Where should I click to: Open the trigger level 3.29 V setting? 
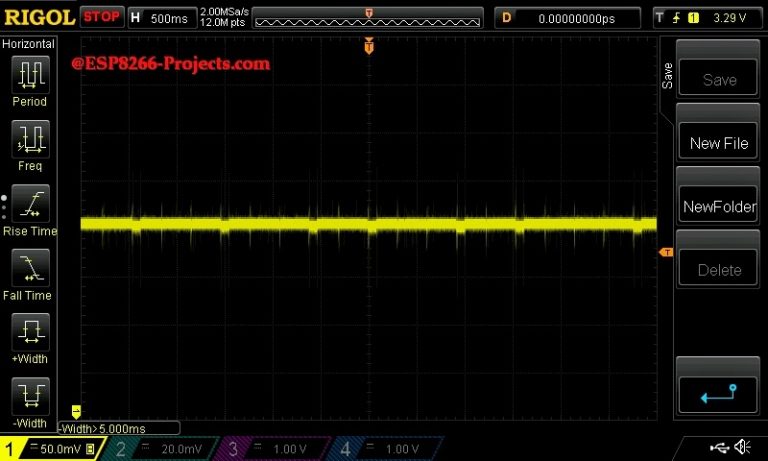(705, 18)
